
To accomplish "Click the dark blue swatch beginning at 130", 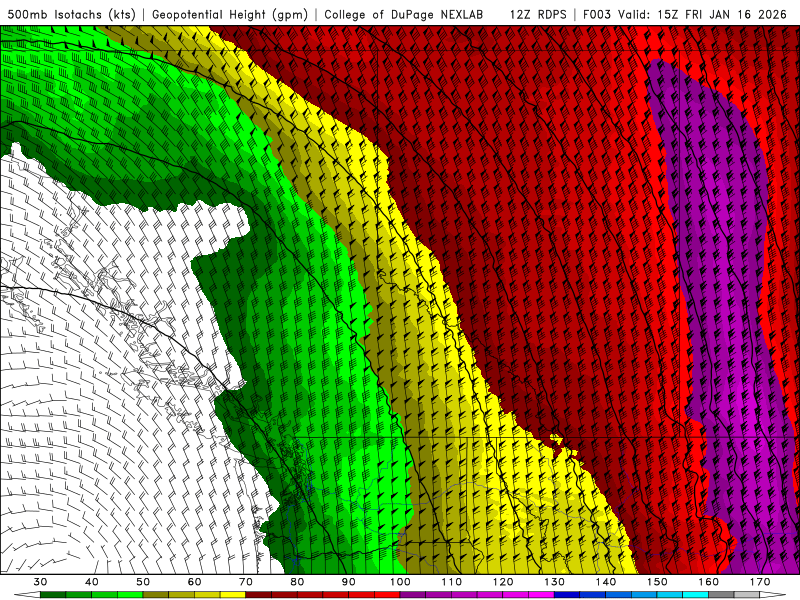I will tap(567, 595).
